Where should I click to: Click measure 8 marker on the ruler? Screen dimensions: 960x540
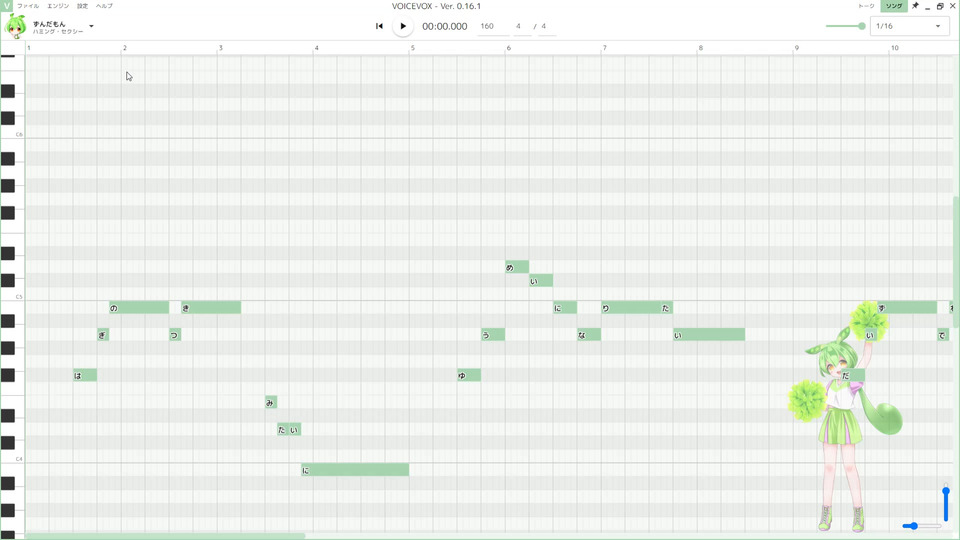pyautogui.click(x=700, y=48)
